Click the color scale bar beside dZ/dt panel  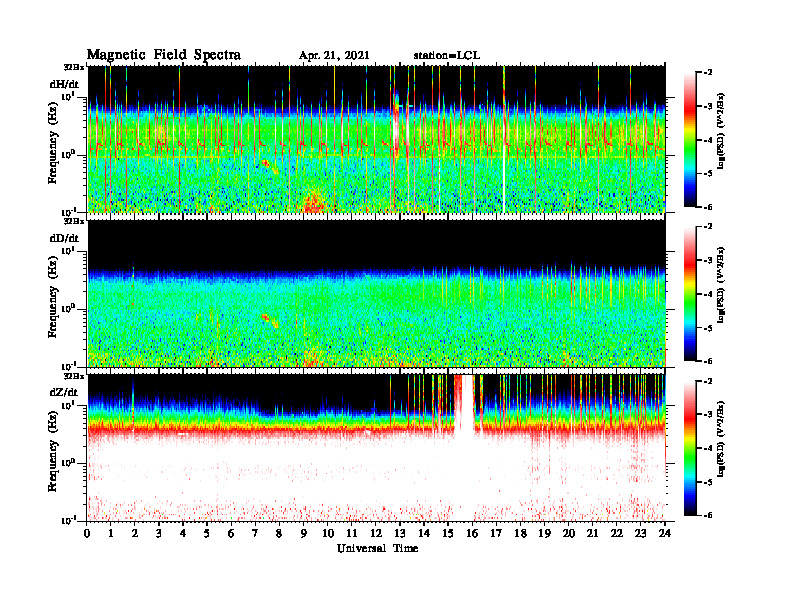click(690, 448)
